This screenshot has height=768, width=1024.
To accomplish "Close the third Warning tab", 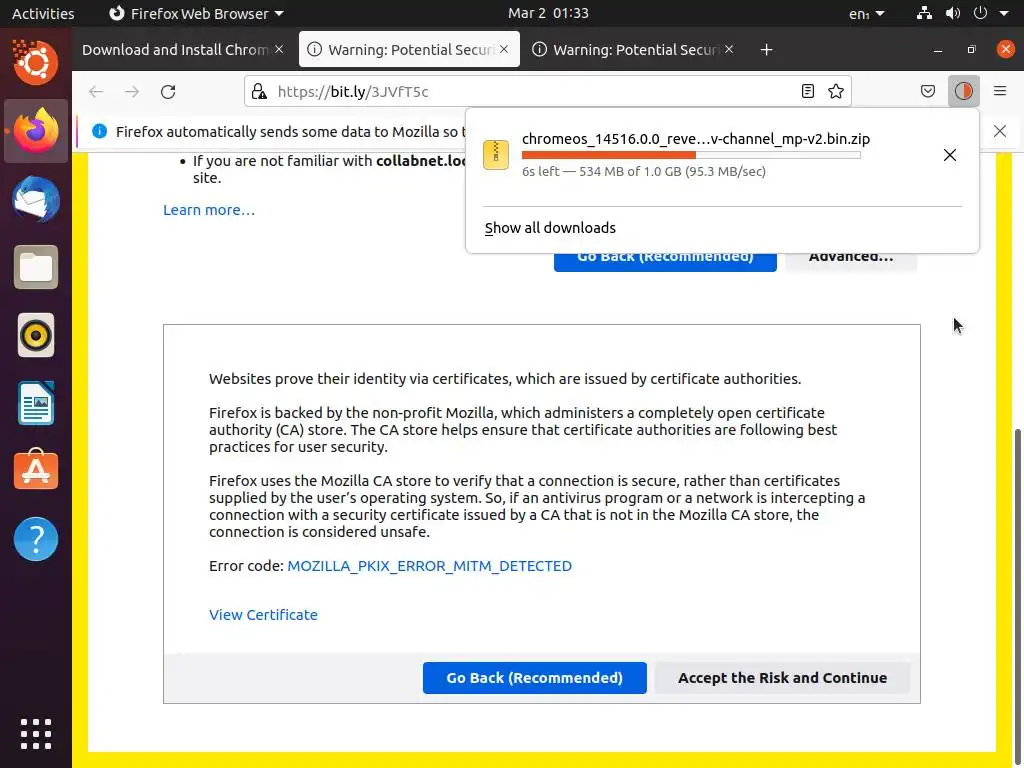I will pos(729,49).
